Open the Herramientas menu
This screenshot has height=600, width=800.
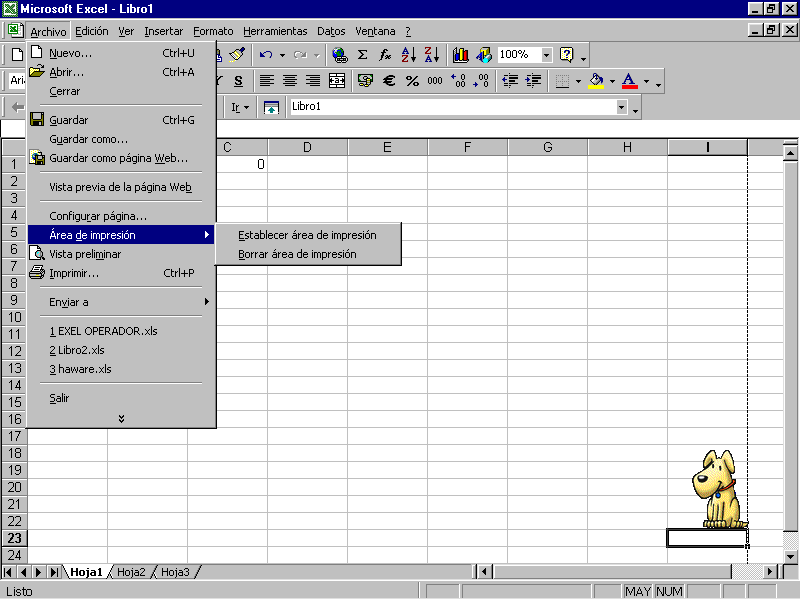[275, 31]
